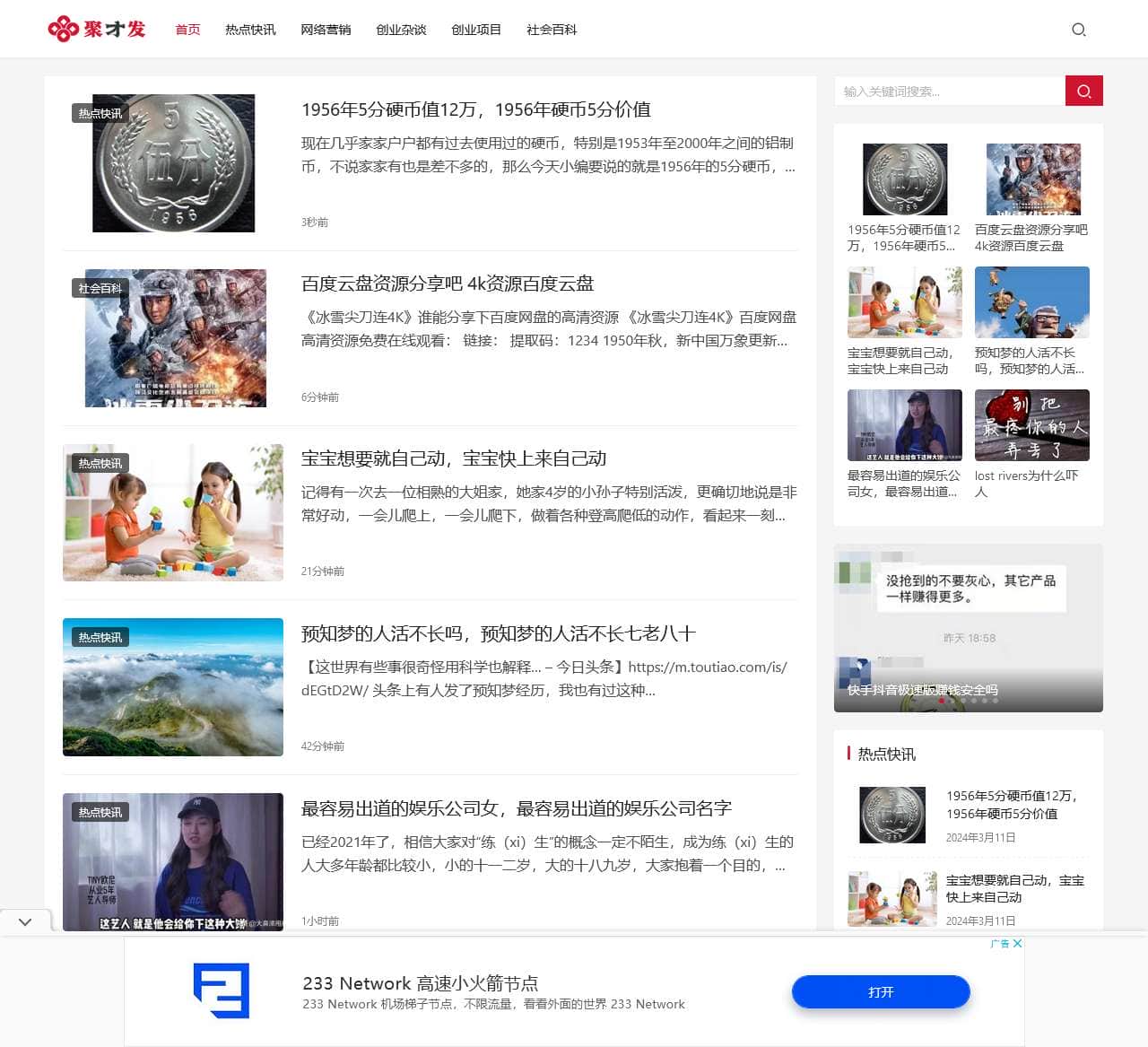
Task: Click the 233 Network ad logo
Action: [x=222, y=990]
